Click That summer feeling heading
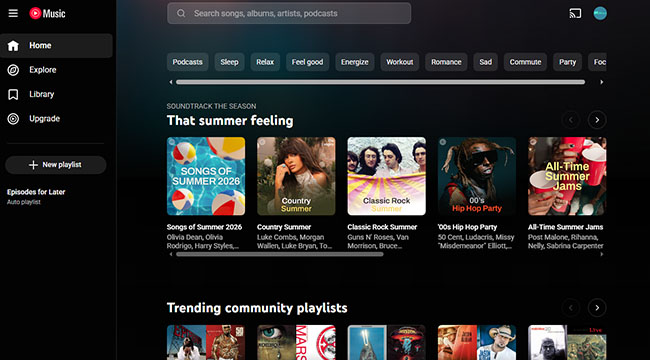 tap(230, 121)
